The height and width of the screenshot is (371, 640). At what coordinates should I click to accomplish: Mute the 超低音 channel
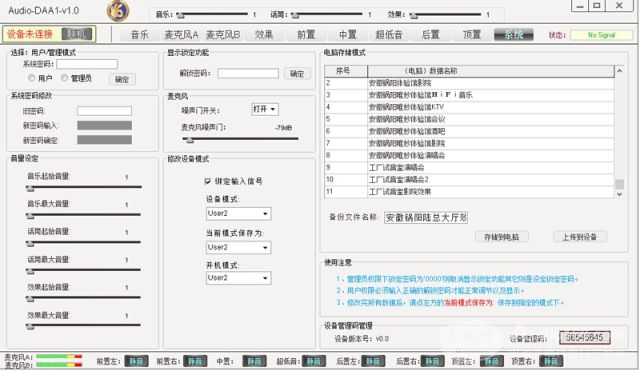click(313, 361)
